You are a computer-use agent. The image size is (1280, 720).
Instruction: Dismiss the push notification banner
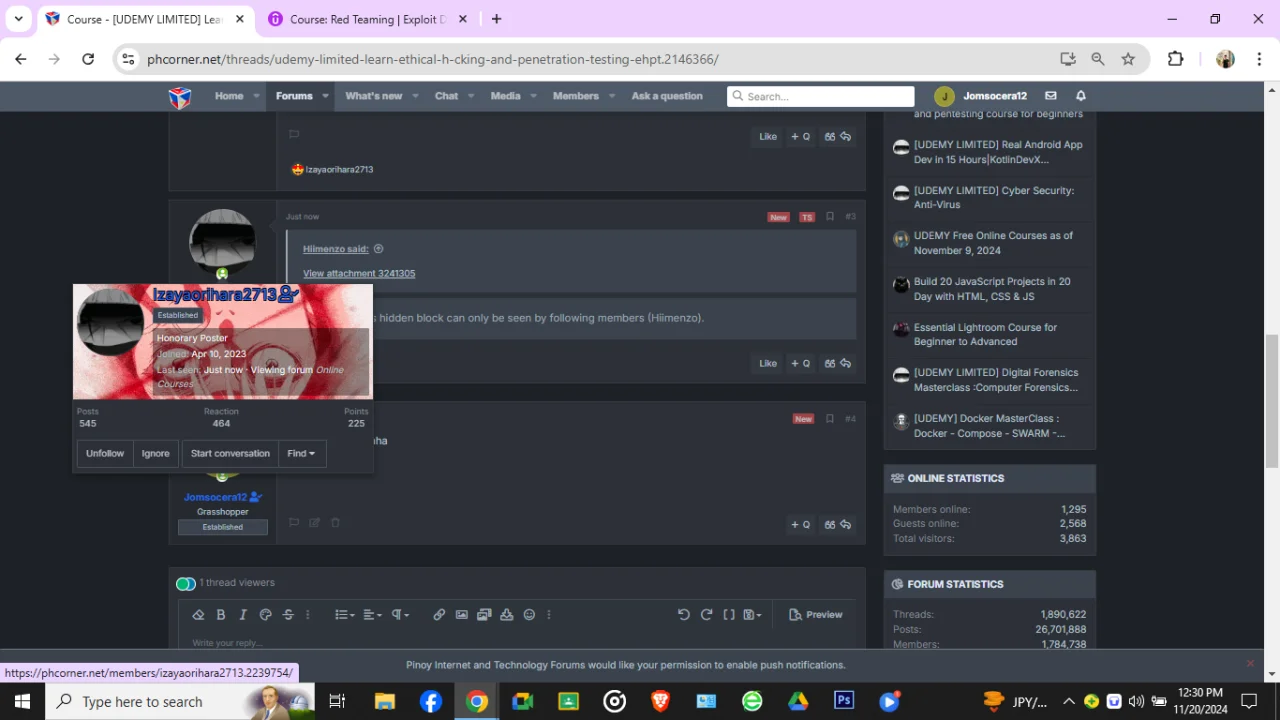pos(1249,664)
